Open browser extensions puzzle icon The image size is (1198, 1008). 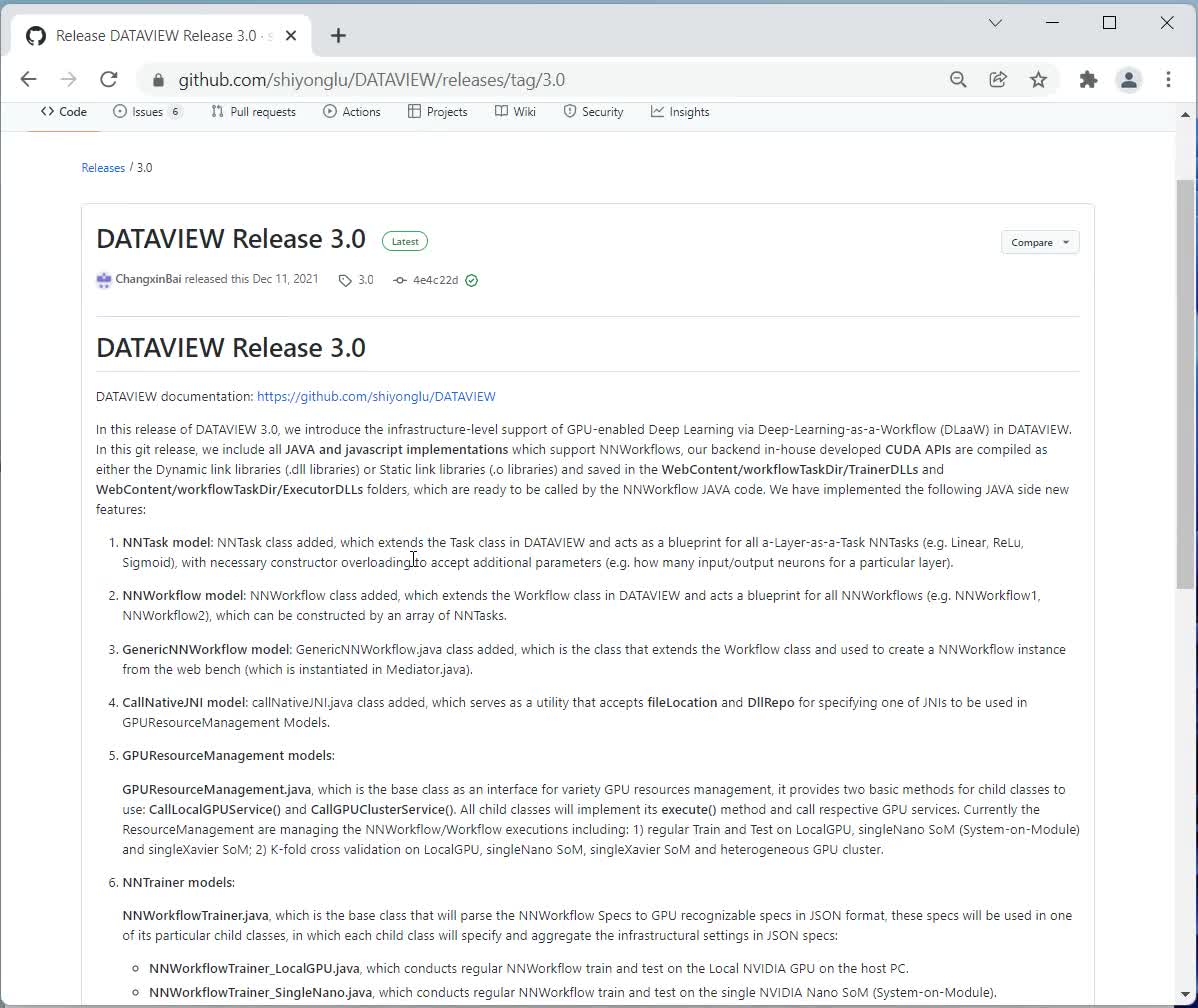tap(1088, 79)
